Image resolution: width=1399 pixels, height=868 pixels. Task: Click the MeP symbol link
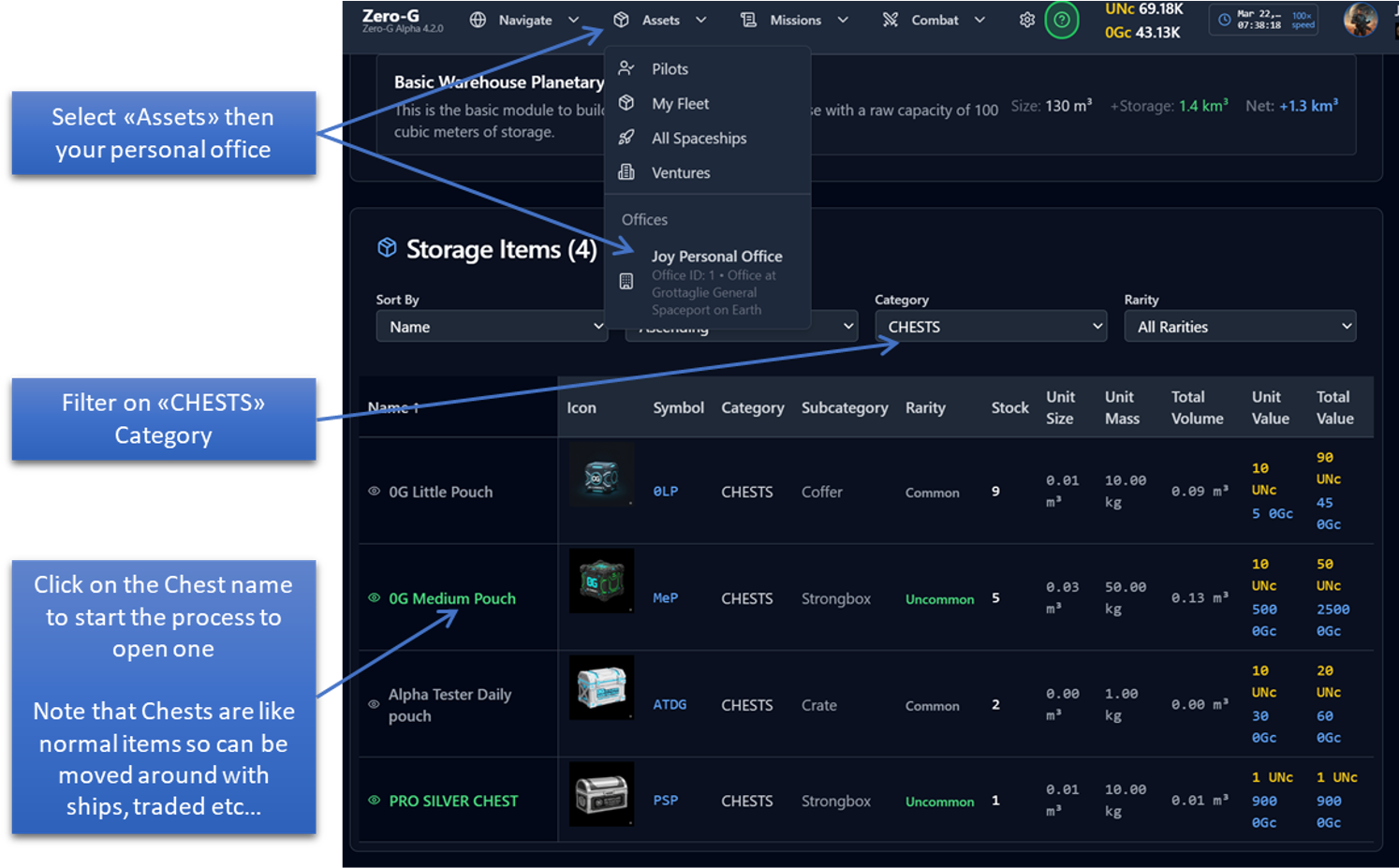pos(665,598)
